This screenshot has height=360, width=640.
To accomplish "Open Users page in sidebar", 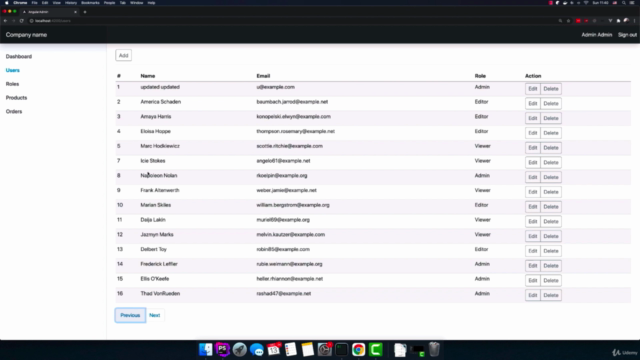I will tap(13, 70).
